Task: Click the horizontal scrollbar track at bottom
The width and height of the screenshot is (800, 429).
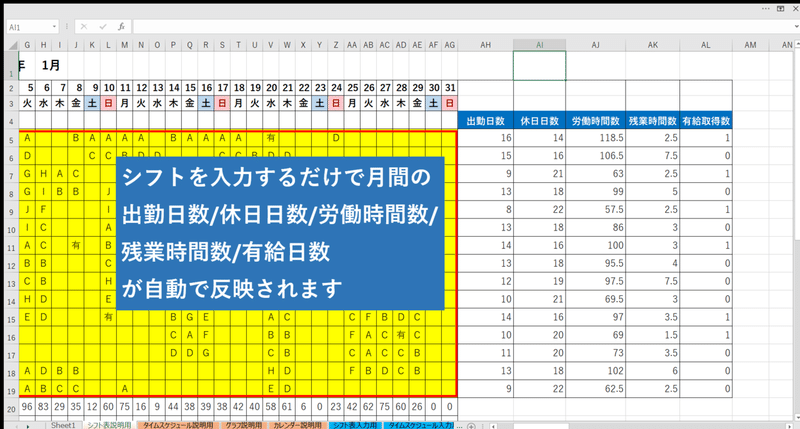Action: tap(643, 426)
